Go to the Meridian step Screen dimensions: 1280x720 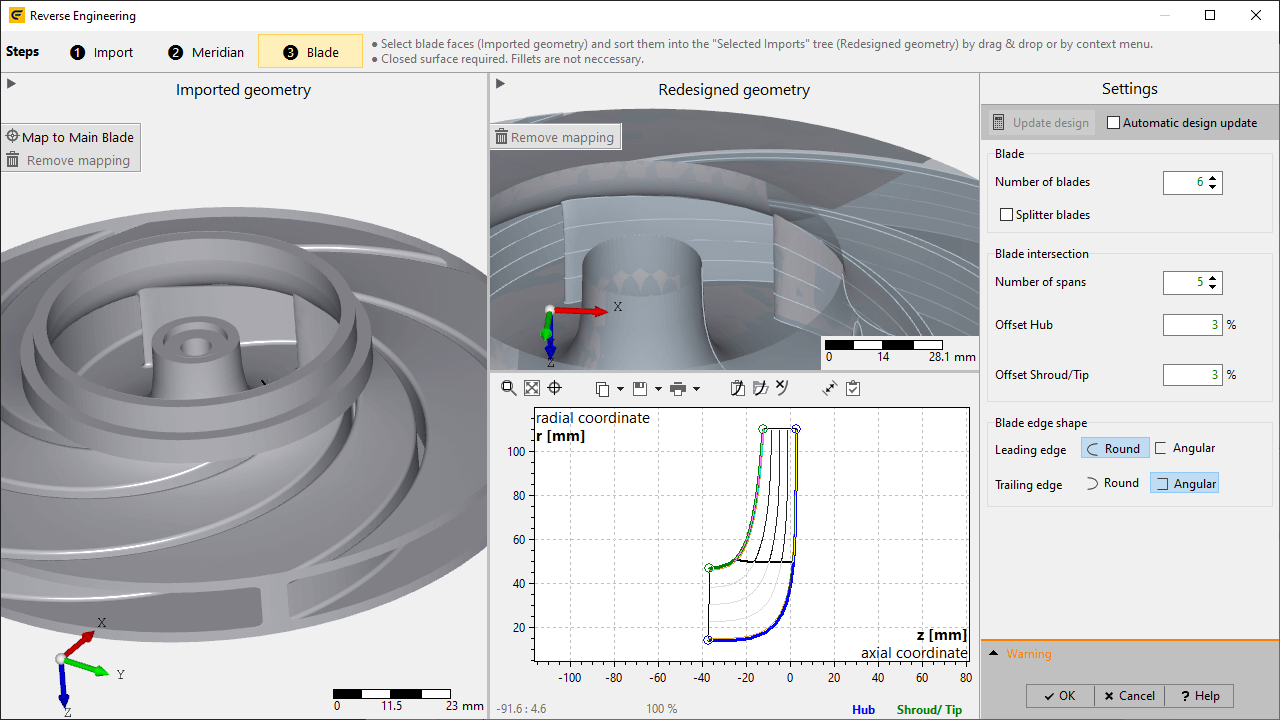pos(206,52)
